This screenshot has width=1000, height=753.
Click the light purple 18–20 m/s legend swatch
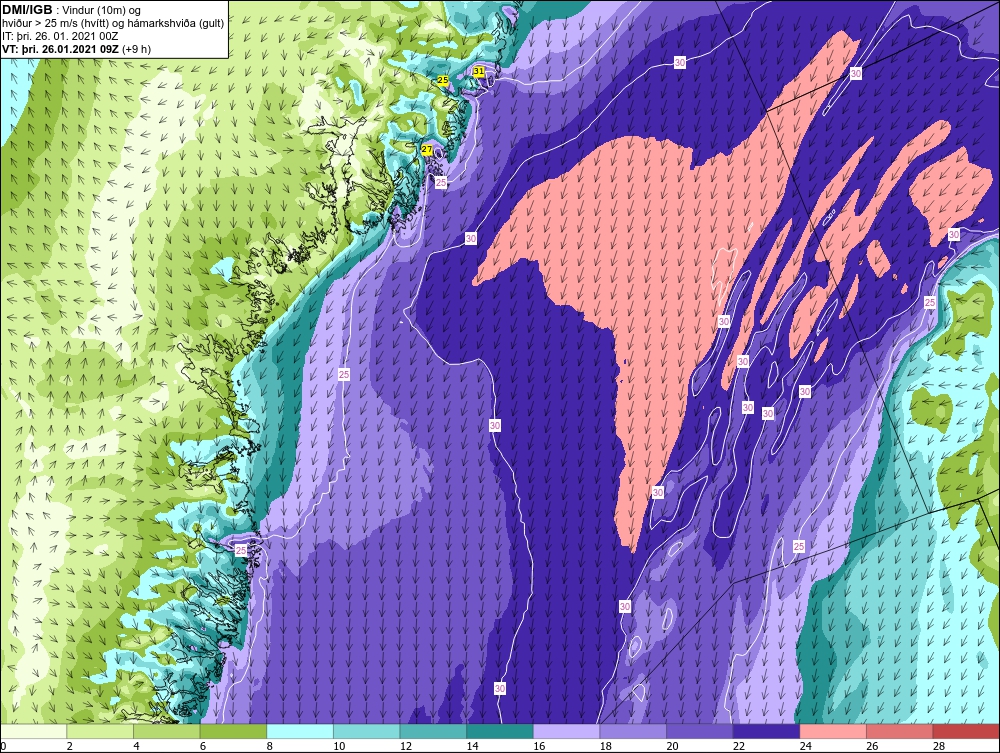(x=633, y=731)
